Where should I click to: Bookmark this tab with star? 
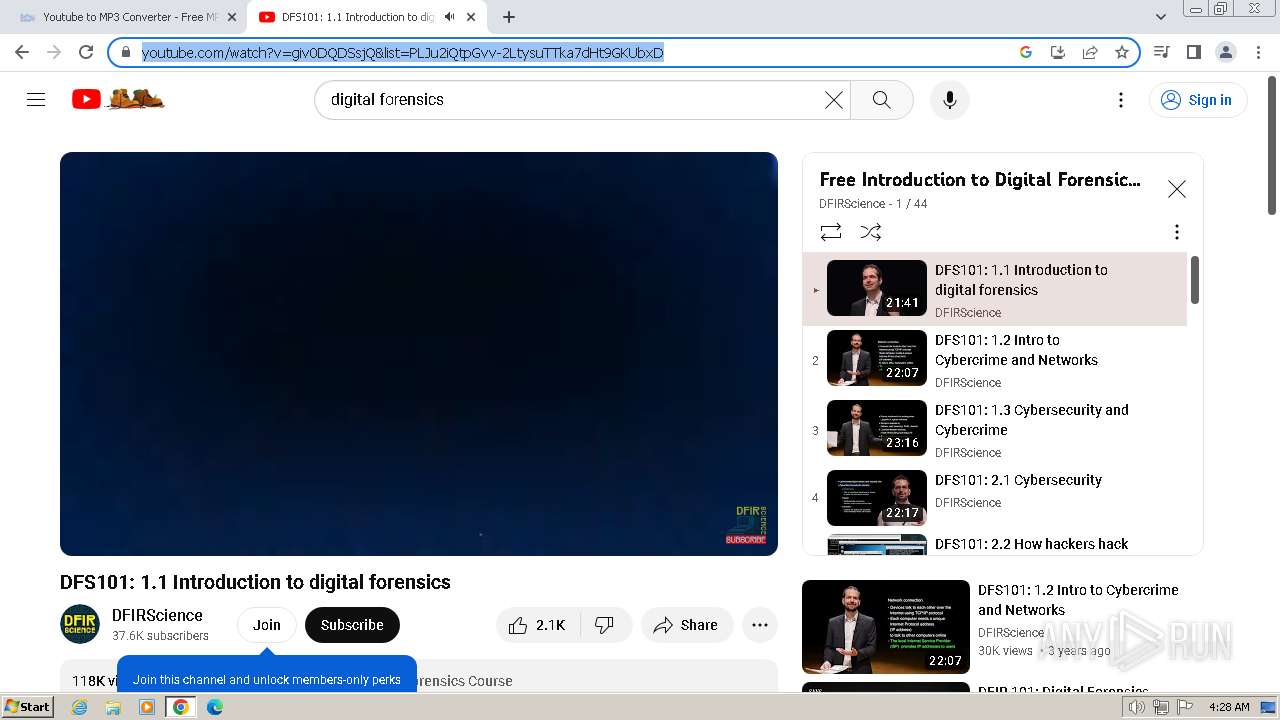1122,52
